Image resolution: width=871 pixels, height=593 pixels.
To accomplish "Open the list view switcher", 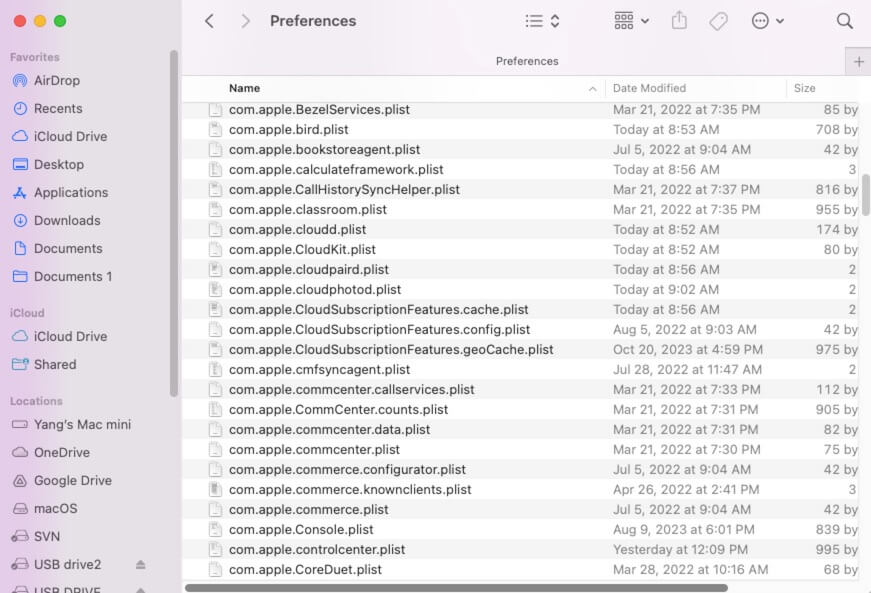I will click(542, 21).
